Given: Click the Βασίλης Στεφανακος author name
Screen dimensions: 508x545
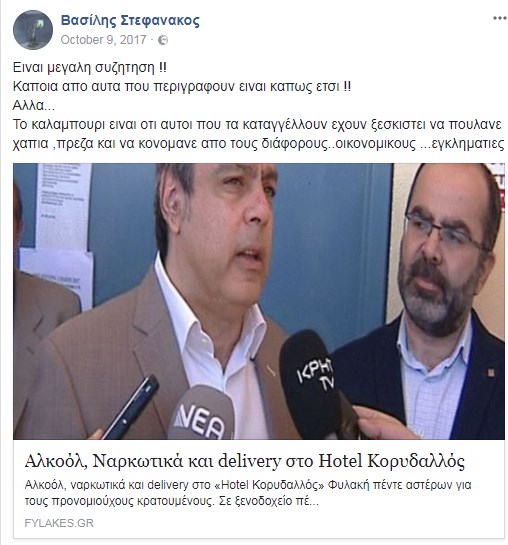Looking at the screenshot, I should pos(130,21).
